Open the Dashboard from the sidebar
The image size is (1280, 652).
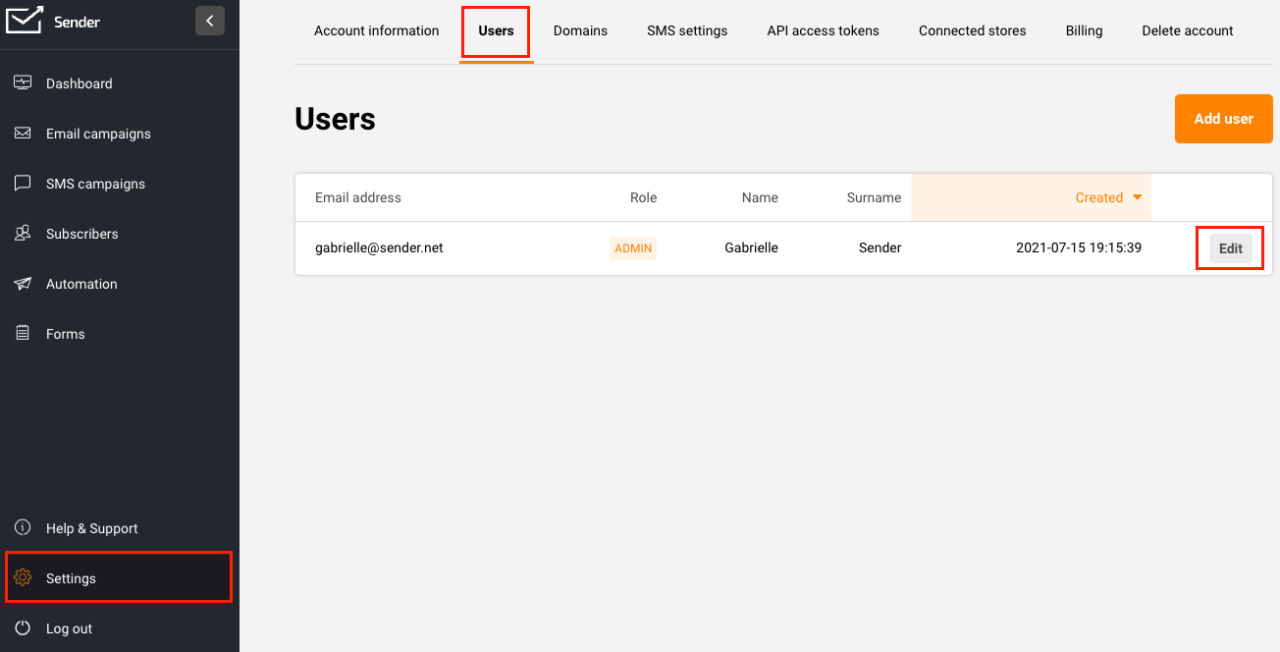(24, 83)
